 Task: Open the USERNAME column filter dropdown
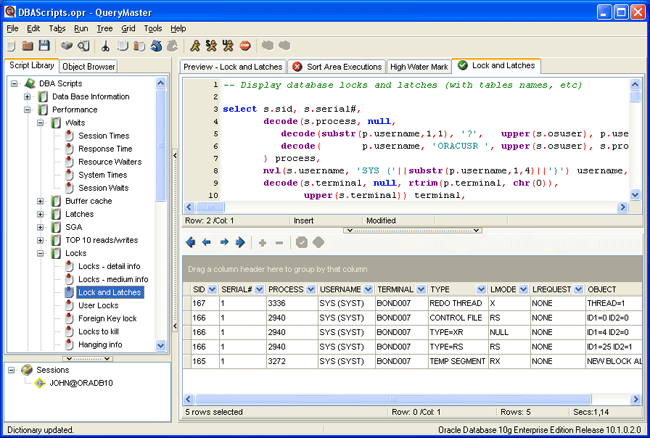click(x=368, y=289)
